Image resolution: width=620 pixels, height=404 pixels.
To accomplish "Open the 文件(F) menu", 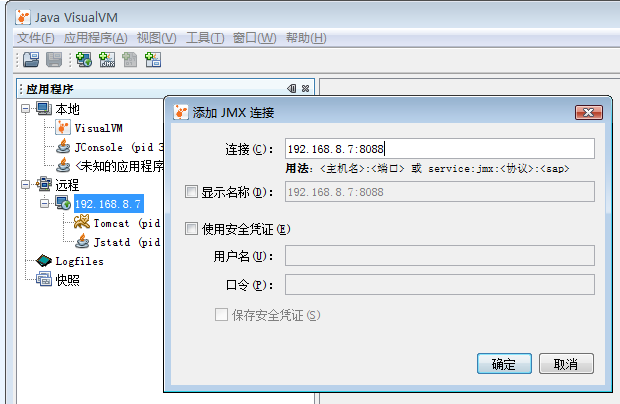I will [x=36, y=38].
